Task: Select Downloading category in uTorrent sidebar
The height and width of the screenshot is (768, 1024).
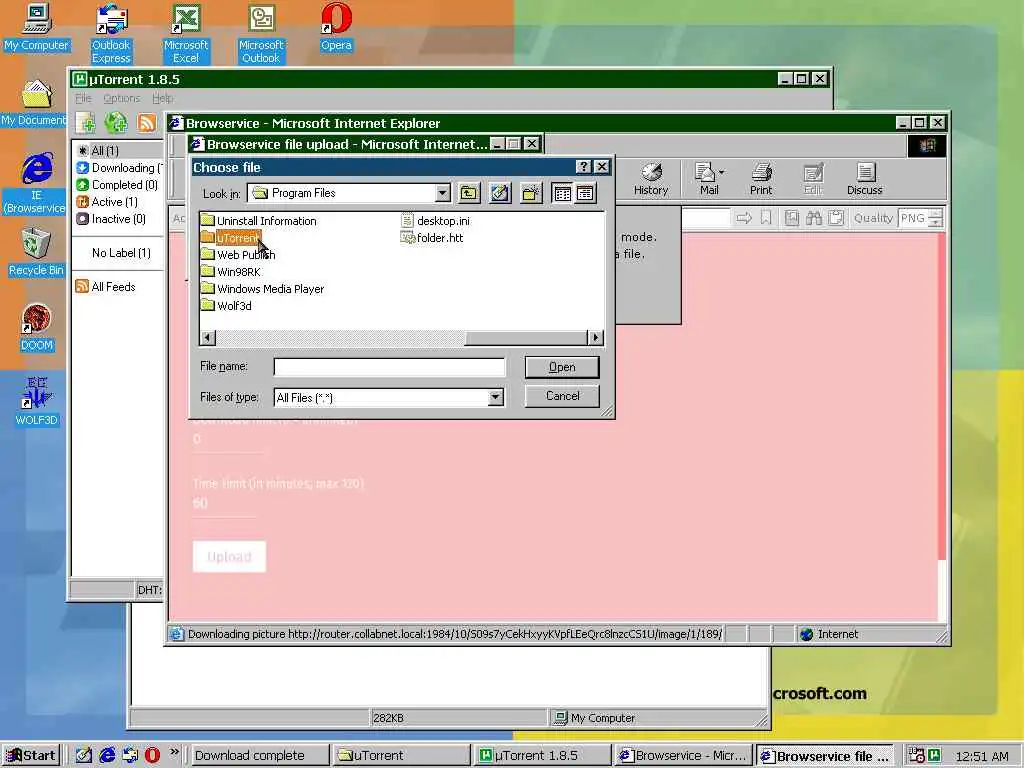Action: coord(119,168)
